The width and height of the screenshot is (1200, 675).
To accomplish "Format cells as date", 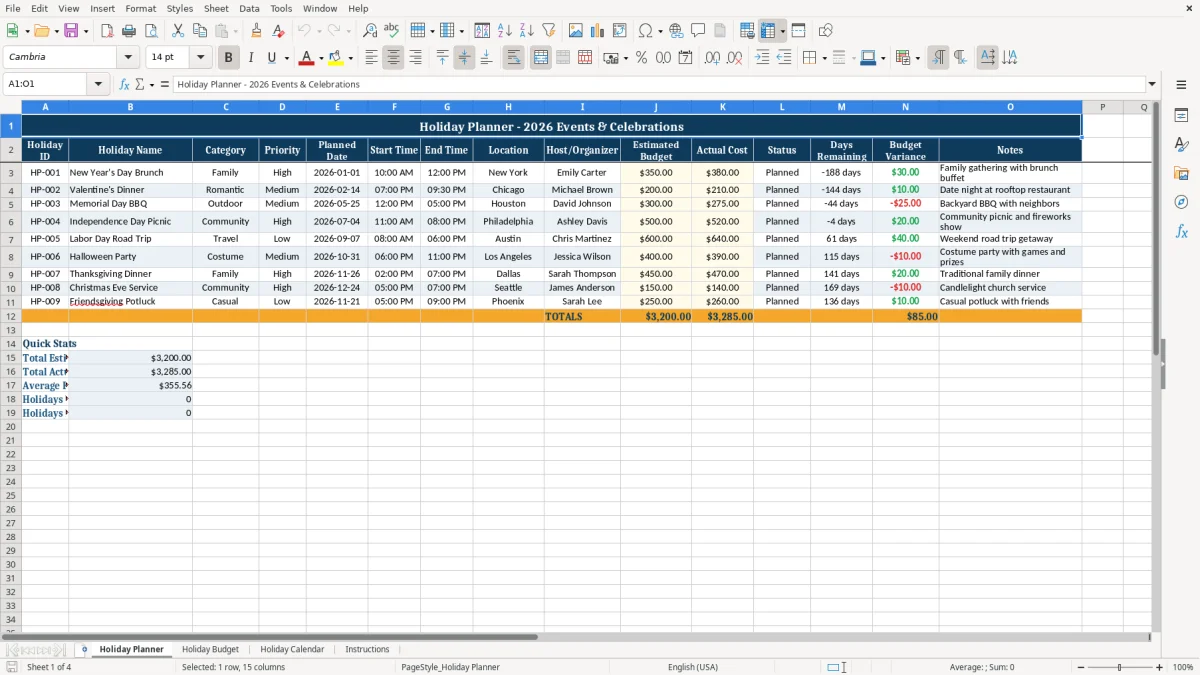I will coord(685,58).
